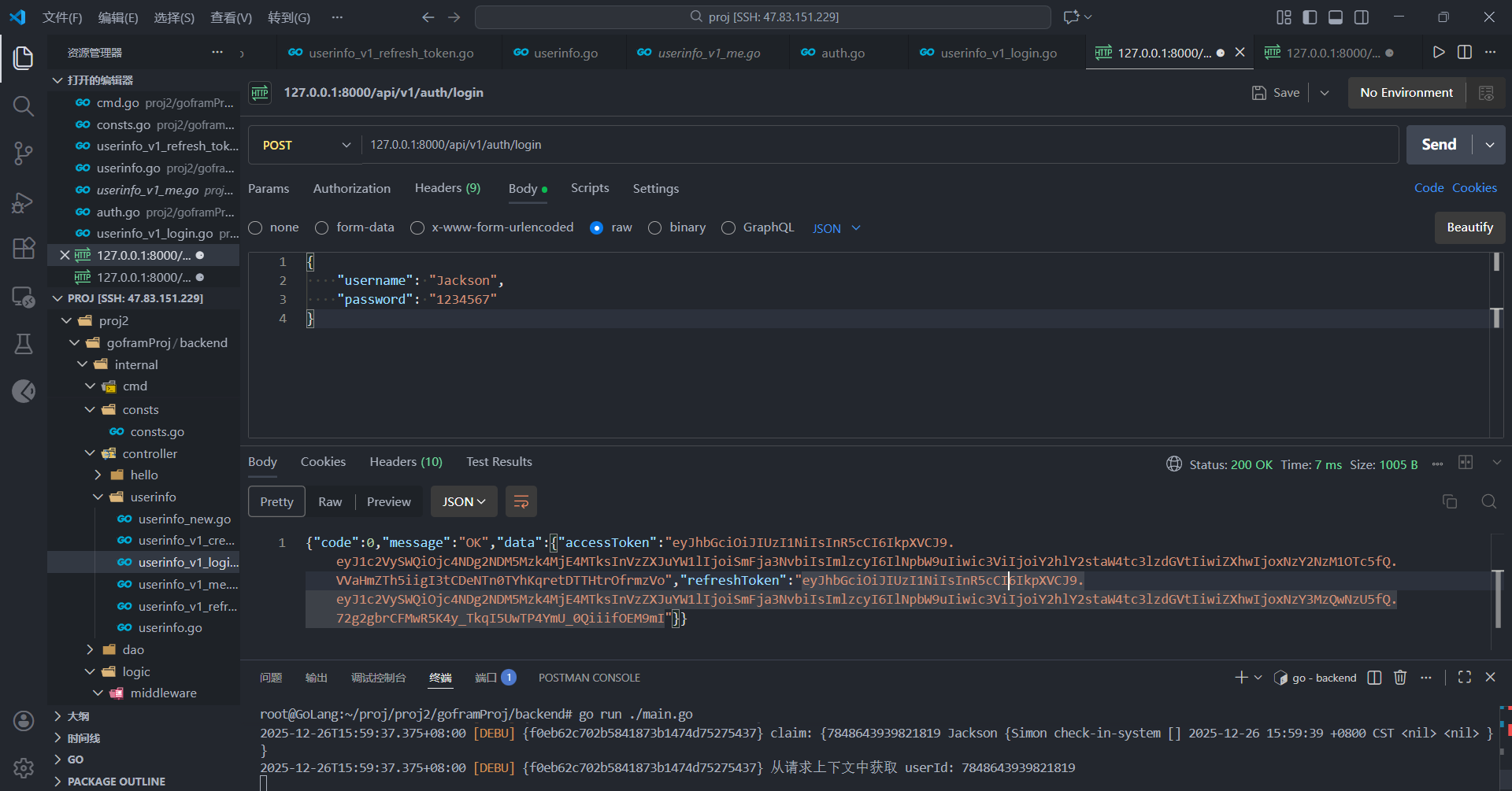The height and width of the screenshot is (791, 1512).
Task: Toggle word wrap in response viewer
Action: point(521,501)
